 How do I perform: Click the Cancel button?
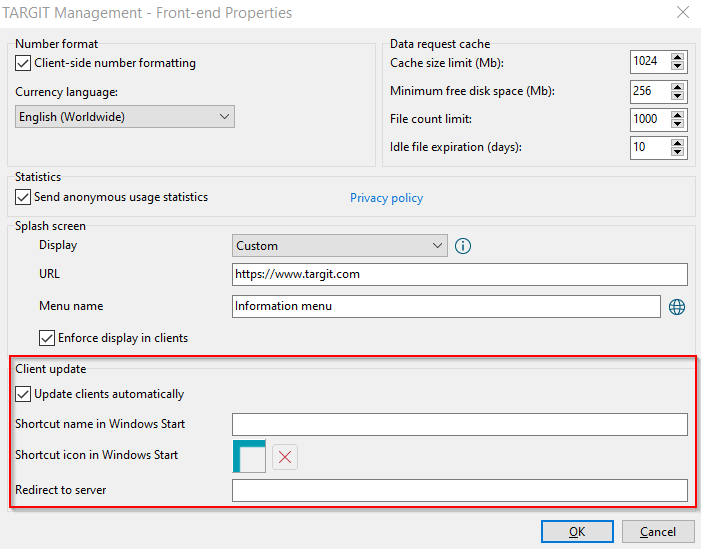tap(658, 532)
